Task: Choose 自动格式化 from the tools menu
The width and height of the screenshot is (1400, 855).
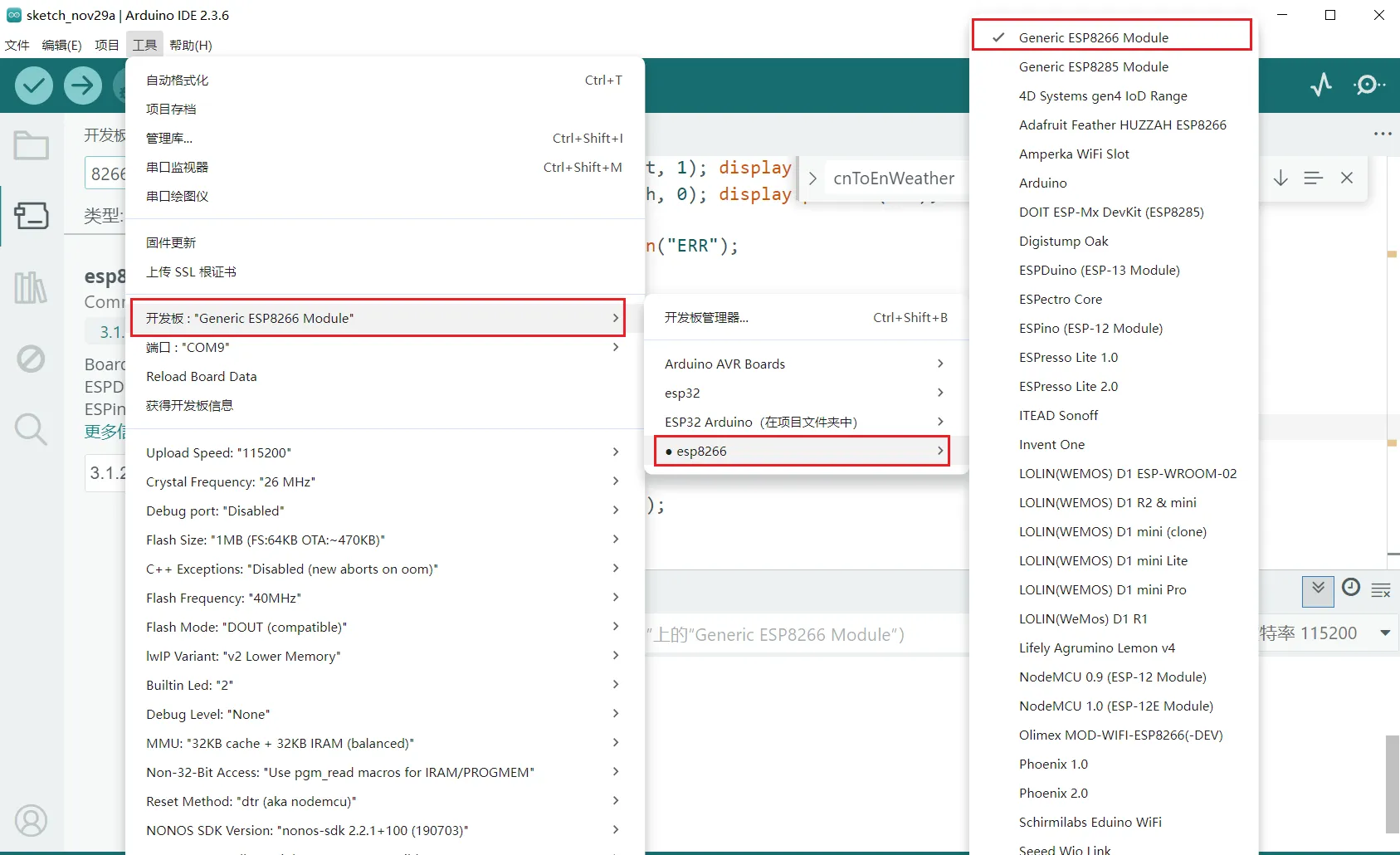Action: click(385, 80)
